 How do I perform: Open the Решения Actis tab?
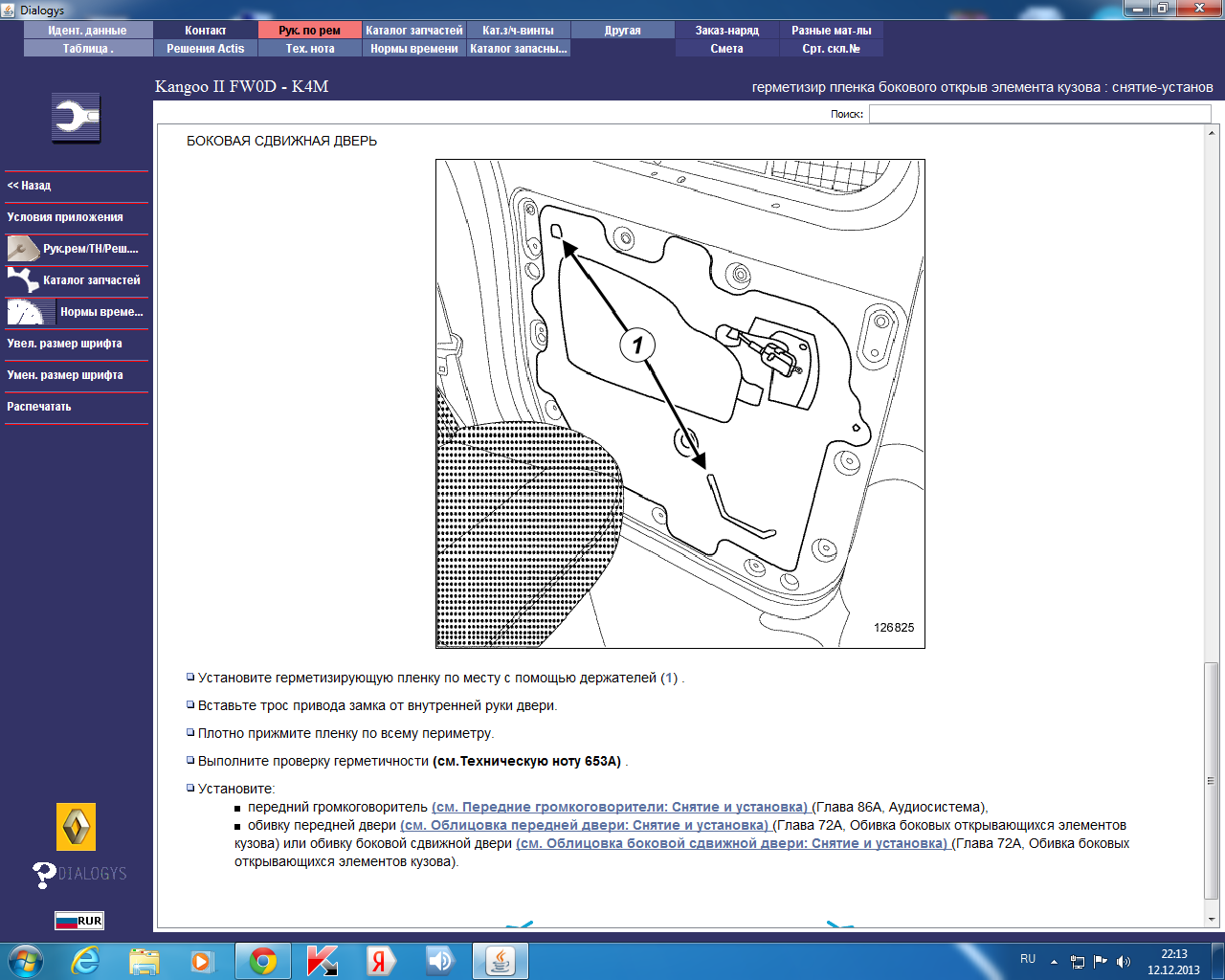(206, 49)
